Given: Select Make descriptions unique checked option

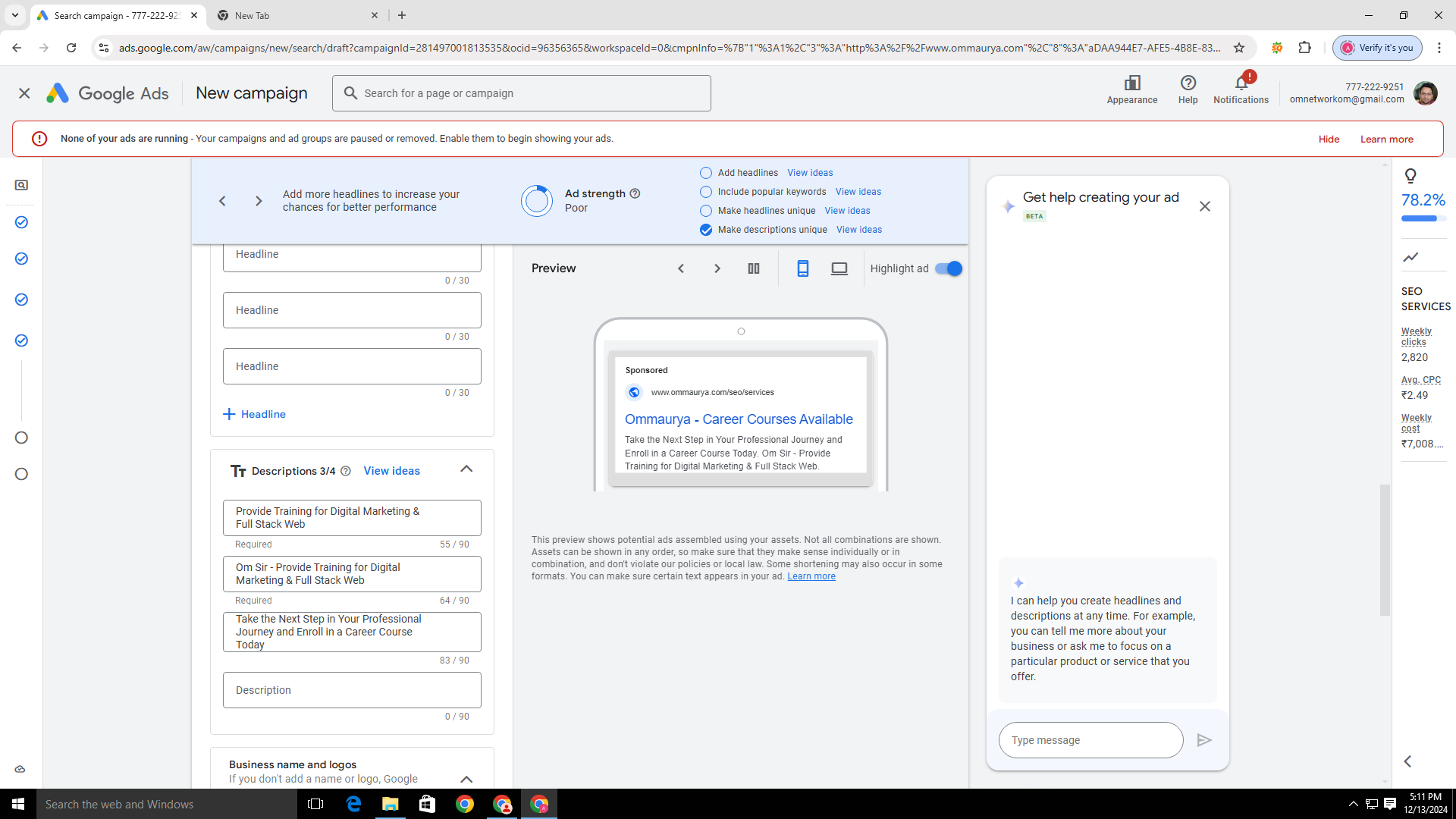Looking at the screenshot, I should [706, 230].
